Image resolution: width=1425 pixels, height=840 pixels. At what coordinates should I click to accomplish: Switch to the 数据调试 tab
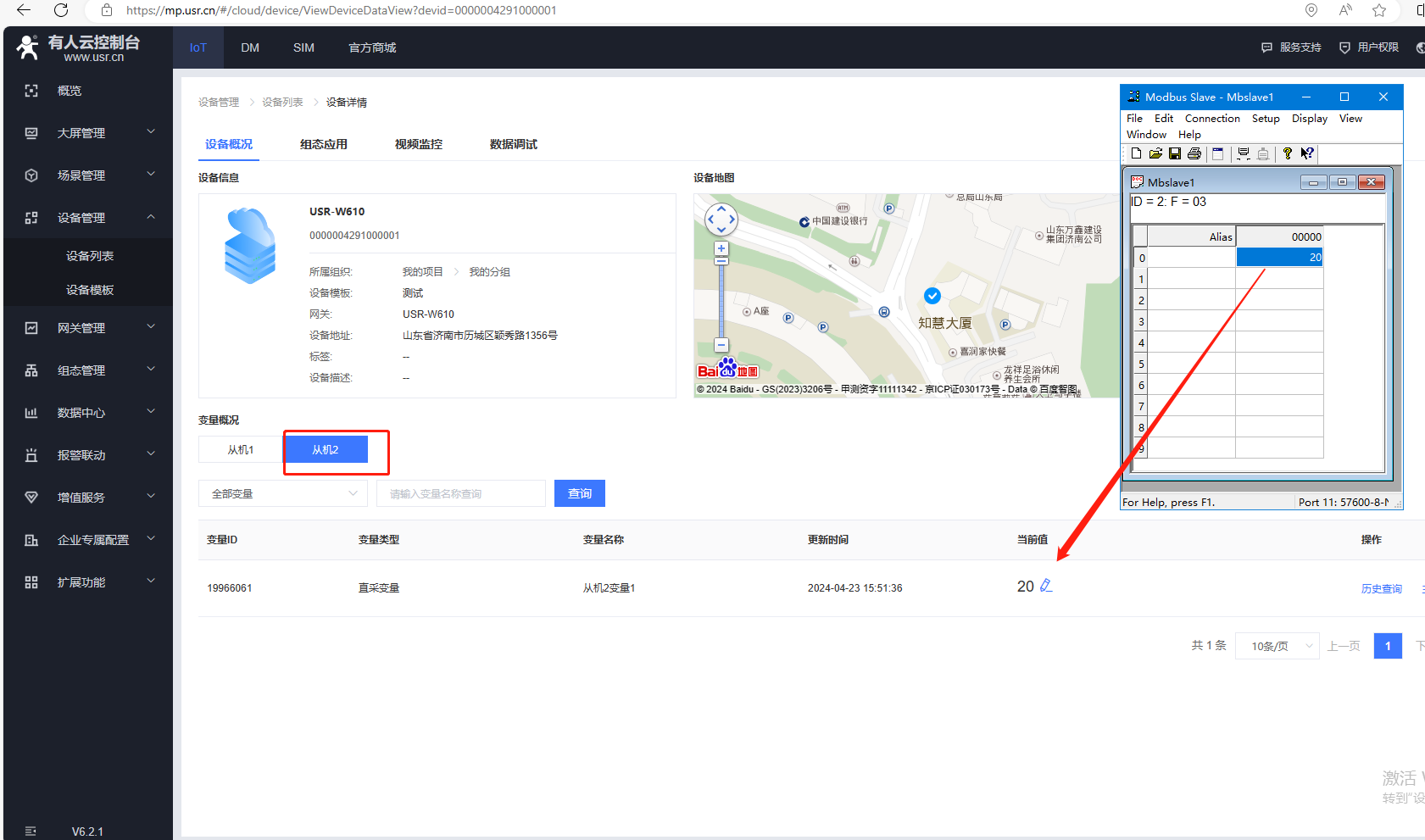pos(513,144)
